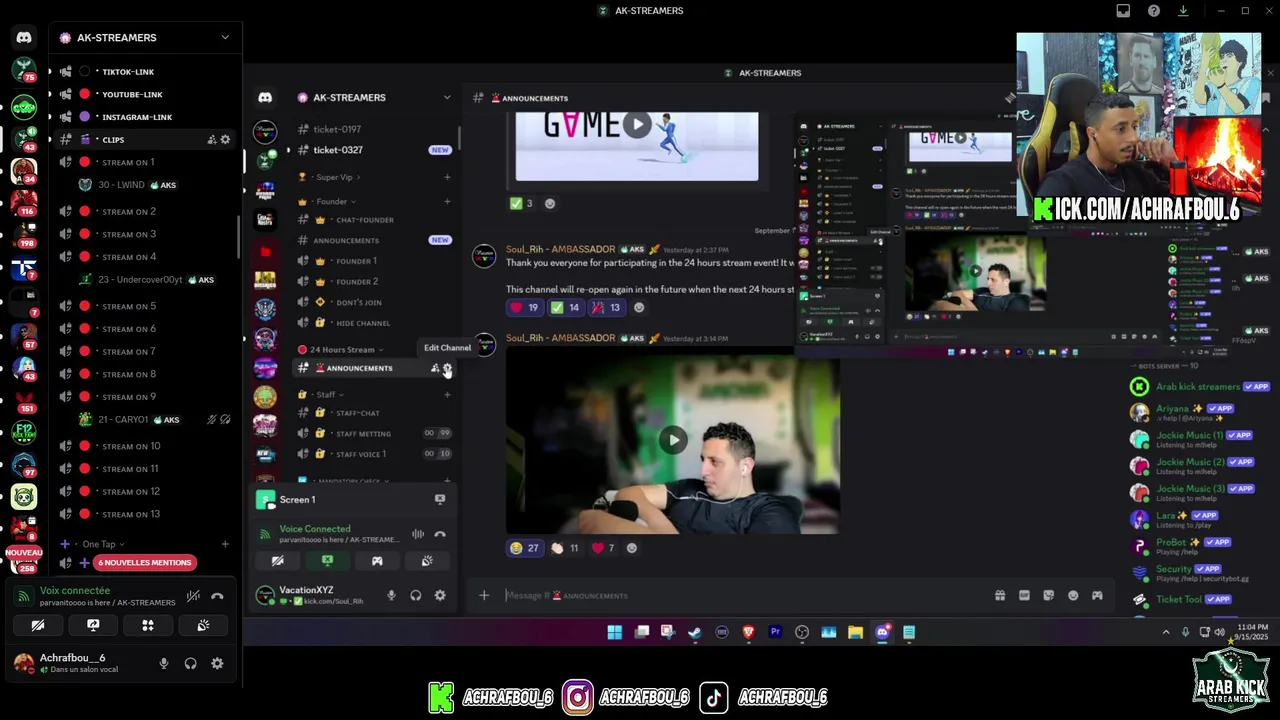Open Arab kick streamers bot profile

pyautogui.click(x=1200, y=387)
